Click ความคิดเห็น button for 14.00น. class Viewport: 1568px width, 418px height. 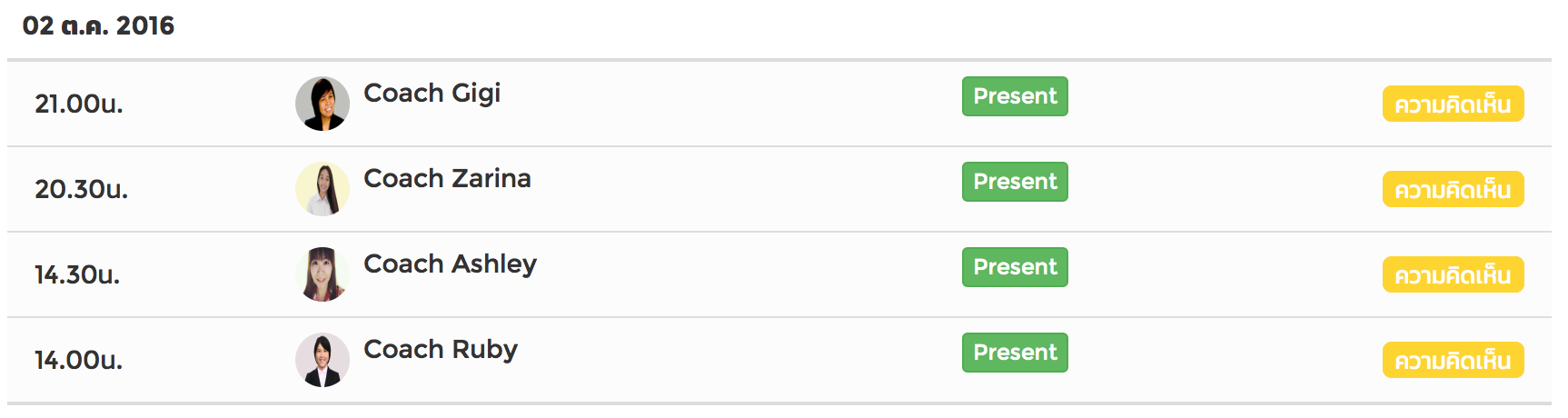click(1453, 360)
